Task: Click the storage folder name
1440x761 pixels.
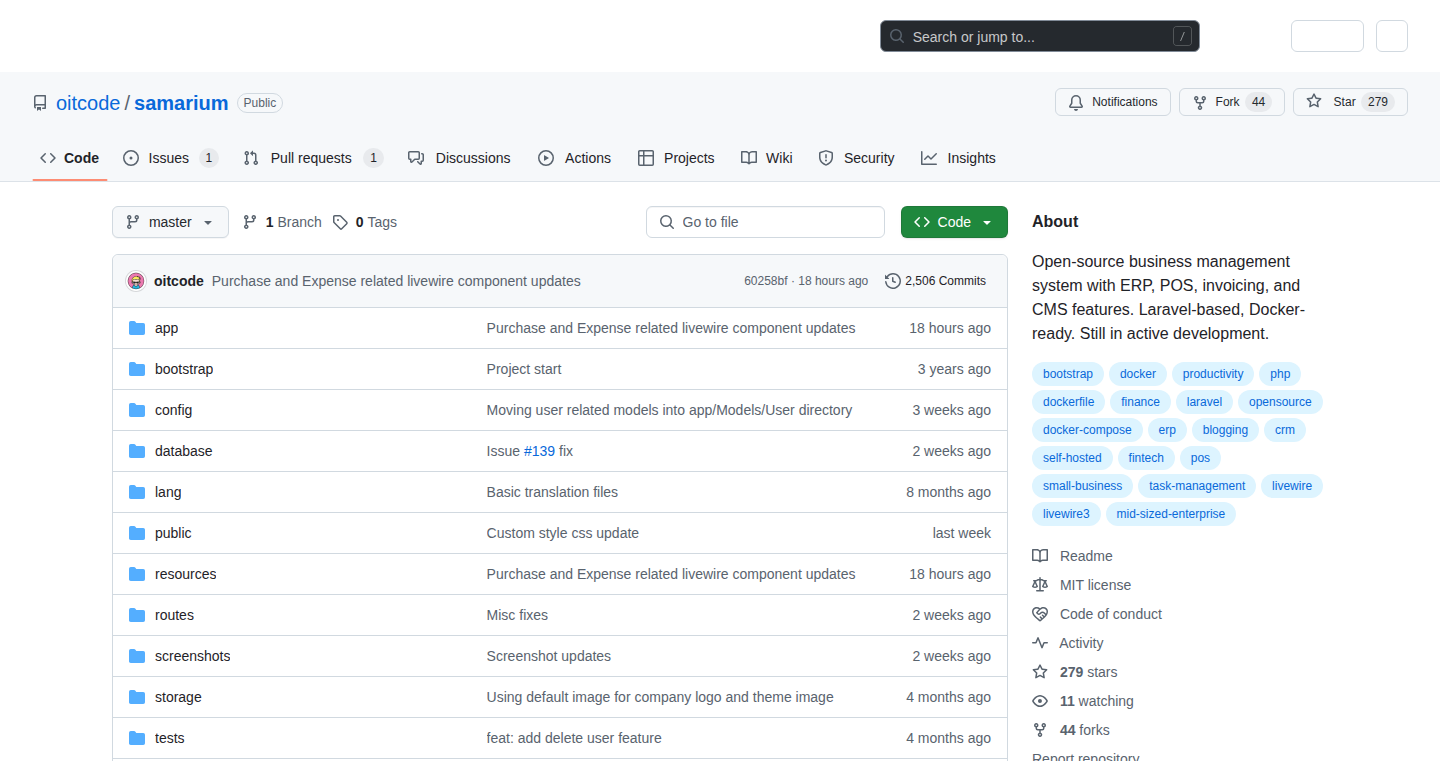Action: [178, 697]
